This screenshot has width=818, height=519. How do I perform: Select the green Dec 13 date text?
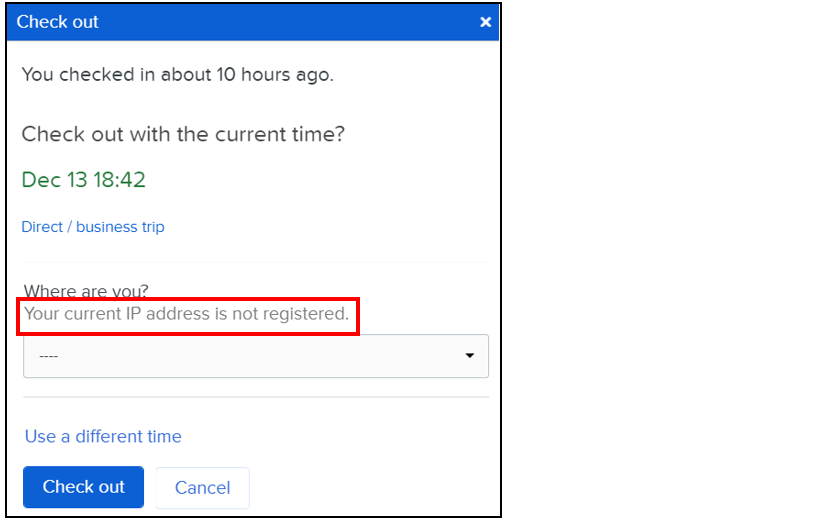point(54,180)
